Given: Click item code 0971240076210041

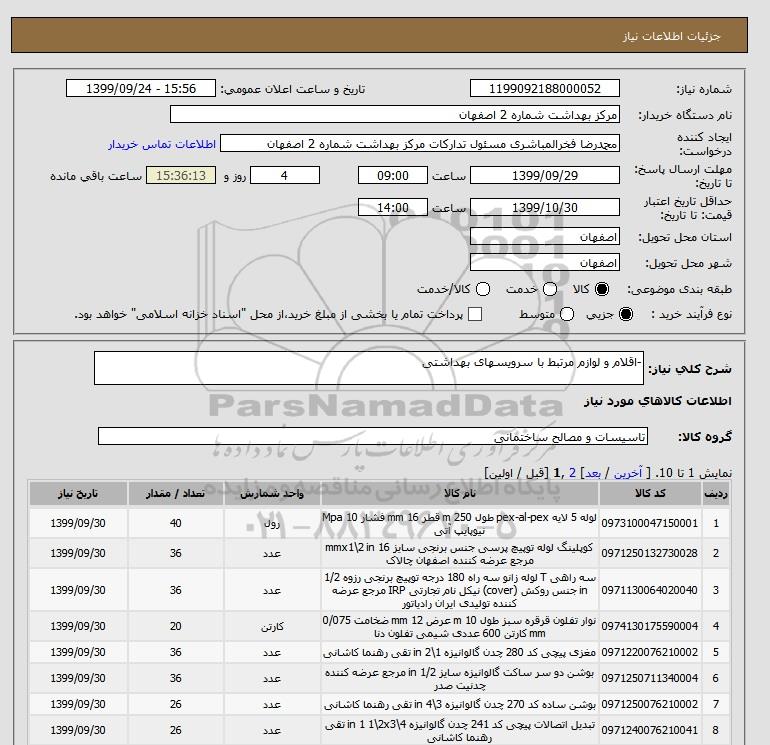Looking at the screenshot, I should point(650,731).
